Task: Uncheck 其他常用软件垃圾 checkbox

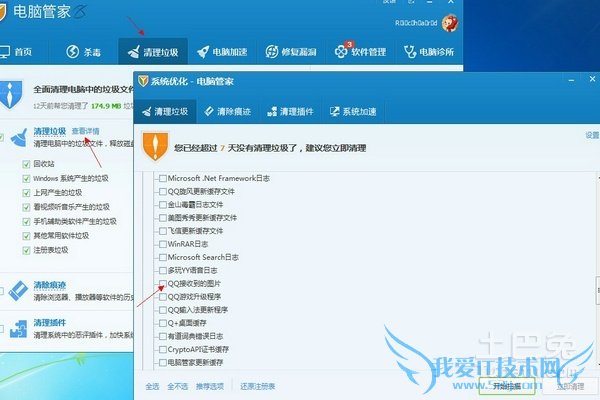Action: coord(26,236)
